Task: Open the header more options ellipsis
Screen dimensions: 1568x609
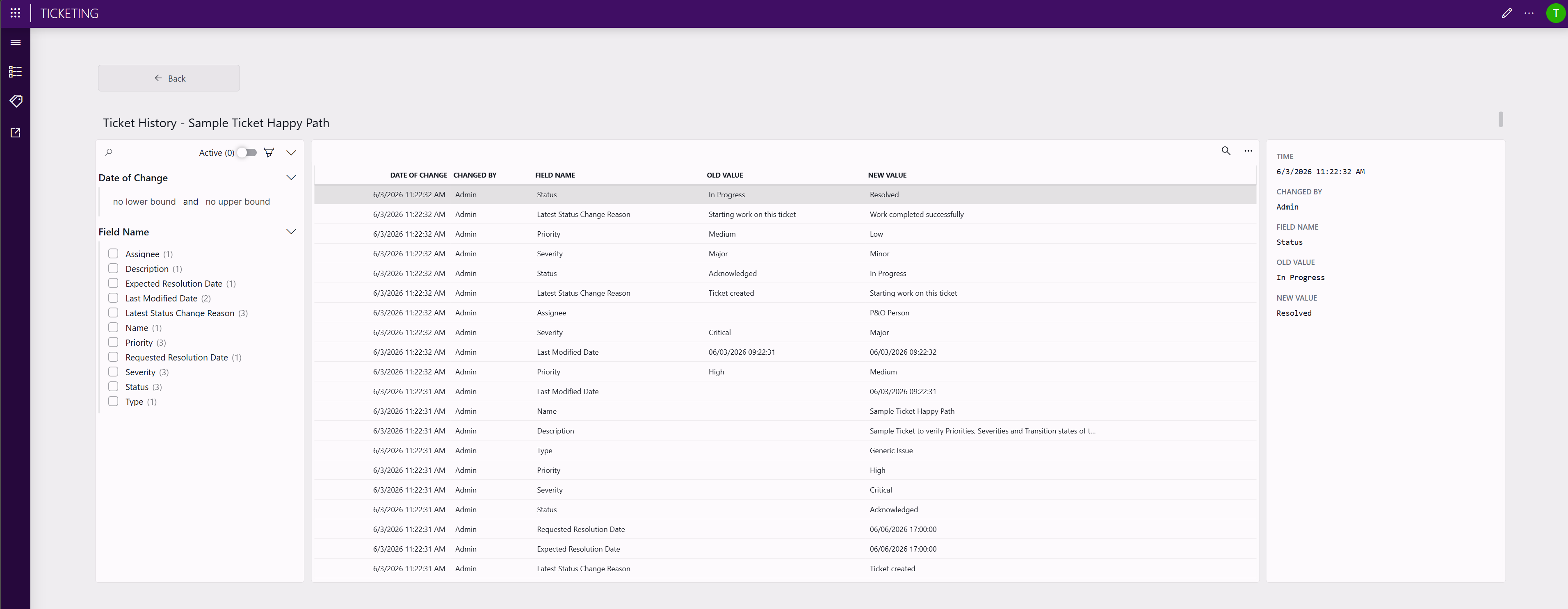Action: click(x=1529, y=13)
